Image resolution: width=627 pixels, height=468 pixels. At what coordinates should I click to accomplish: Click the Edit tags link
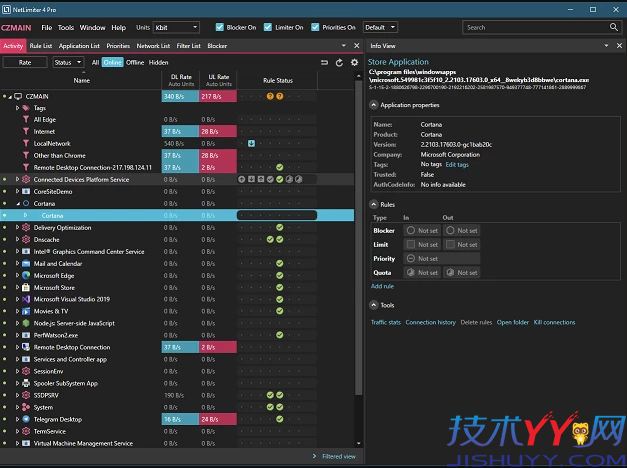(457, 164)
